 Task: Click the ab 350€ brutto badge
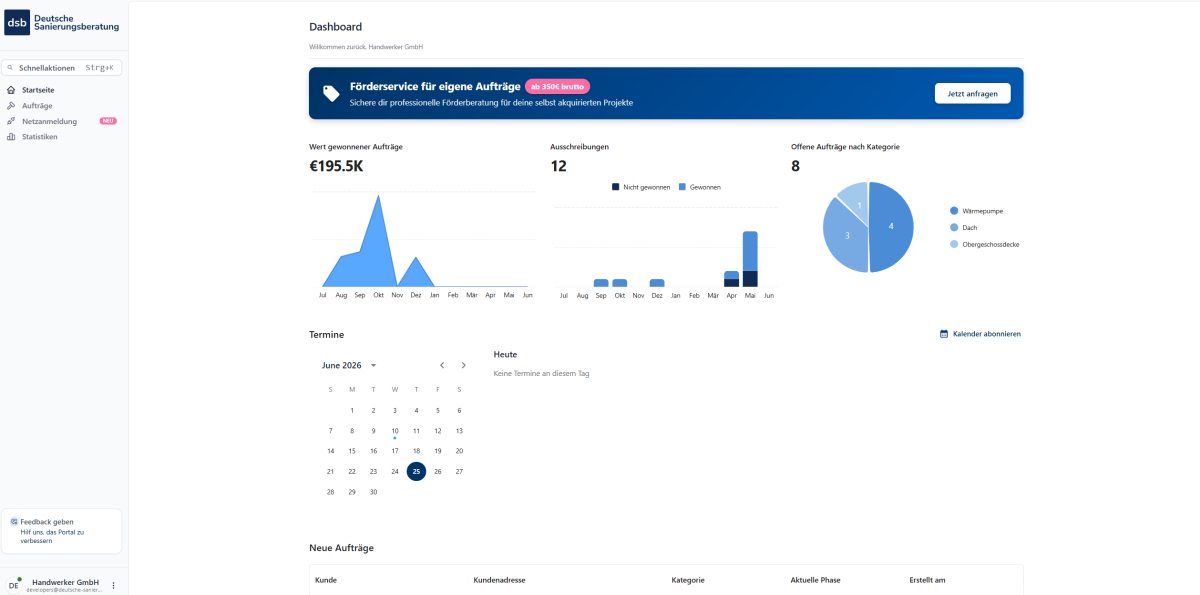[558, 87]
